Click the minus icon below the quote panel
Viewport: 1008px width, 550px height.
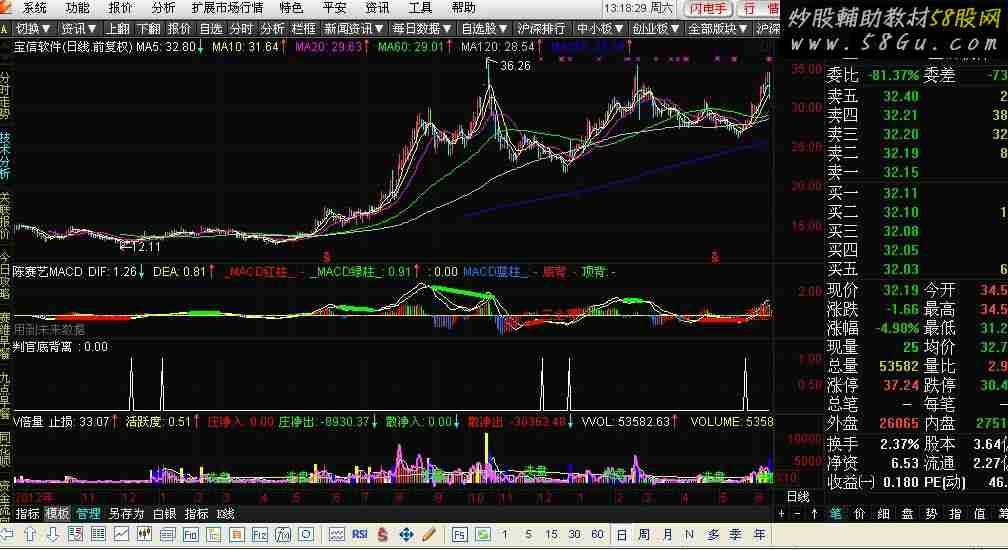[x=797, y=513]
